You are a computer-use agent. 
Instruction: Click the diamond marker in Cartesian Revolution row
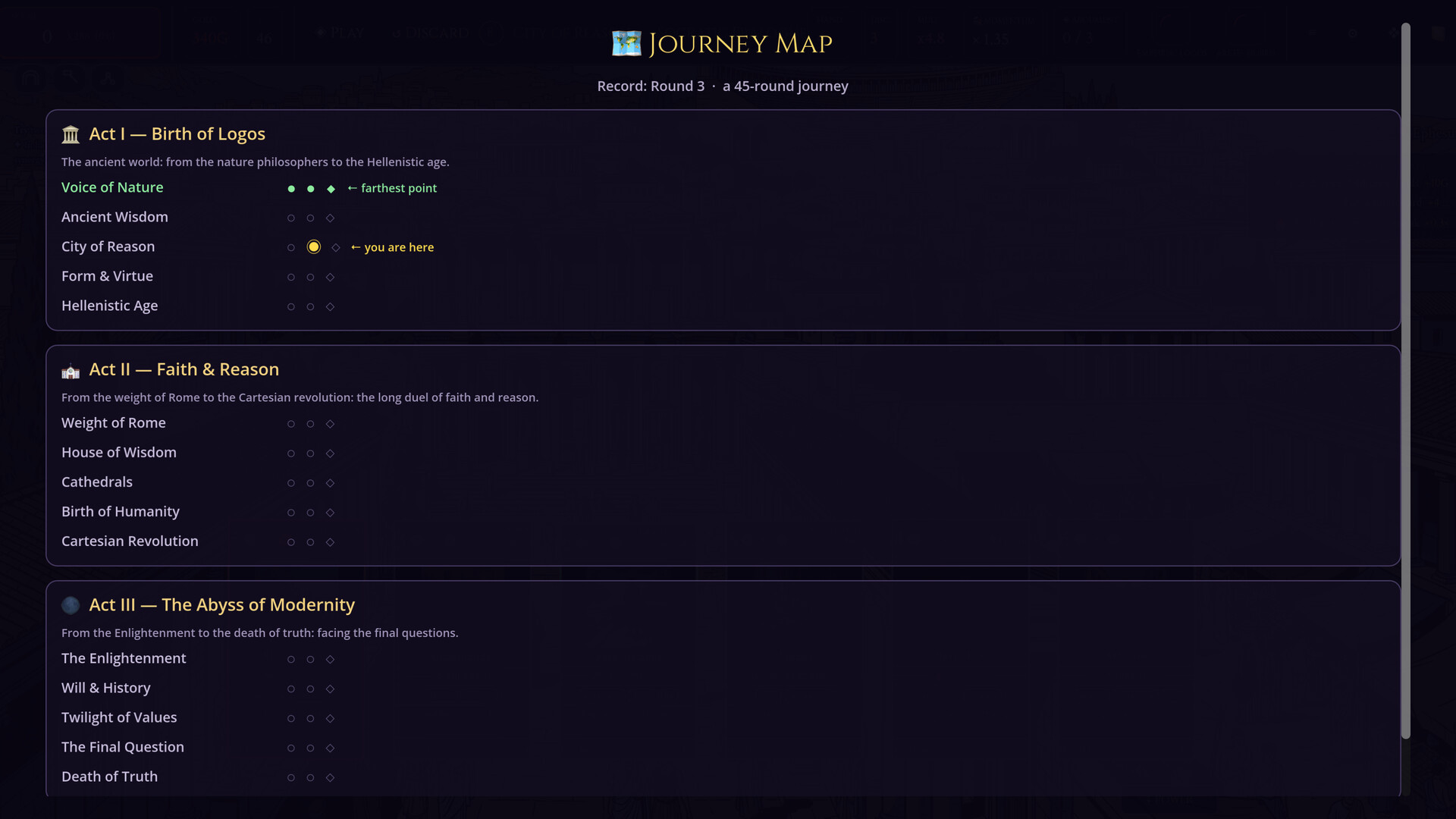point(330,542)
